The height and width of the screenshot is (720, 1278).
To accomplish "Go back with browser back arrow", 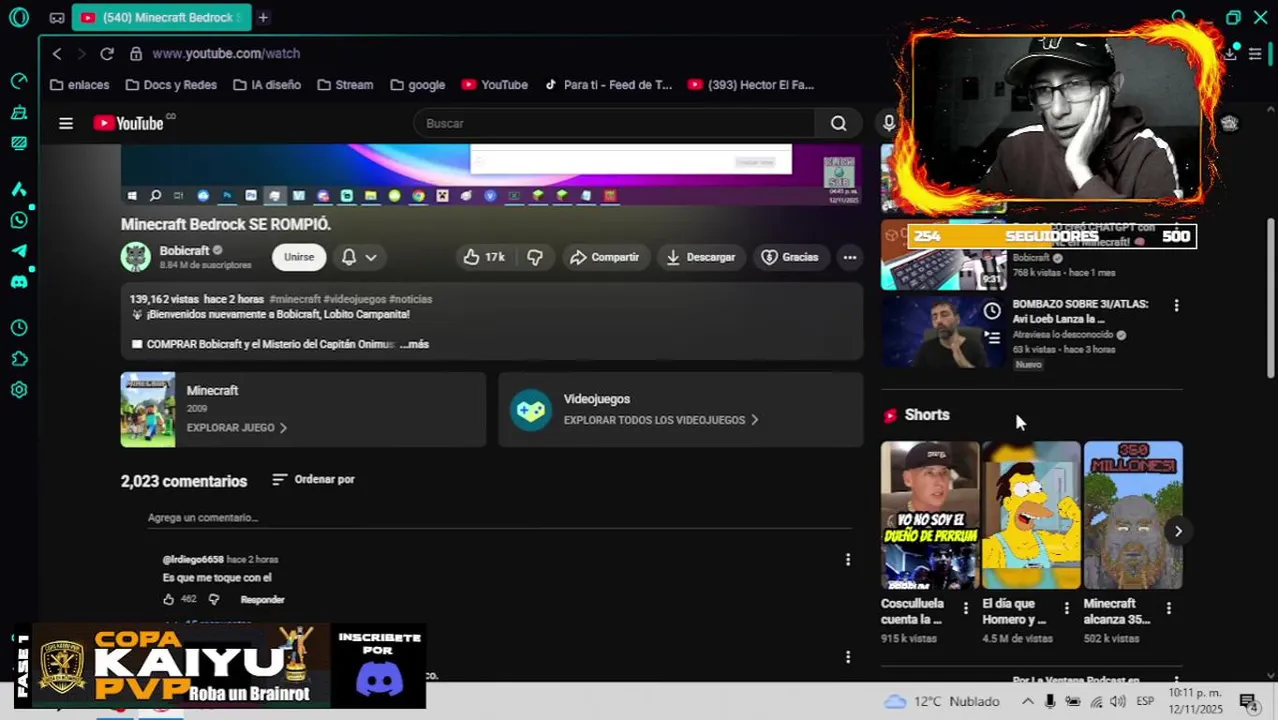I will coord(57,53).
